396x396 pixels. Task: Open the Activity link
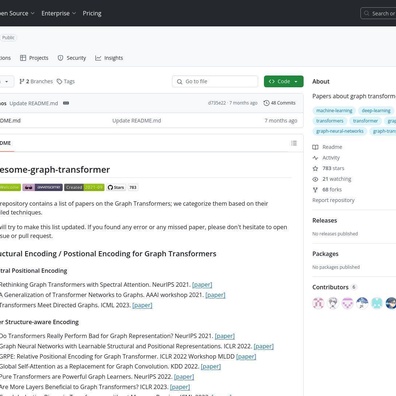coord(331,158)
